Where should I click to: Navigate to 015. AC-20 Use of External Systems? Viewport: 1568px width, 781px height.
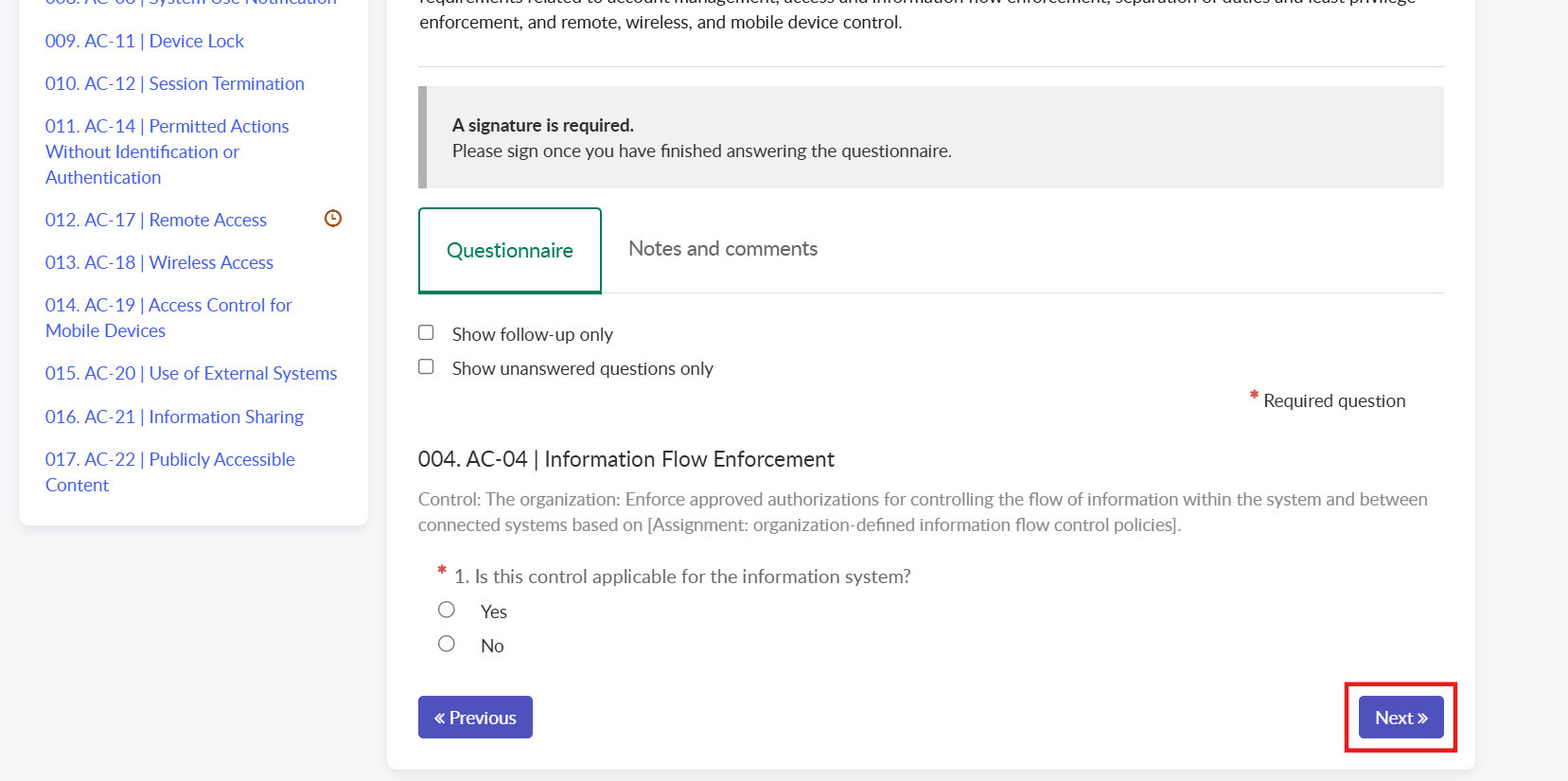pos(191,373)
